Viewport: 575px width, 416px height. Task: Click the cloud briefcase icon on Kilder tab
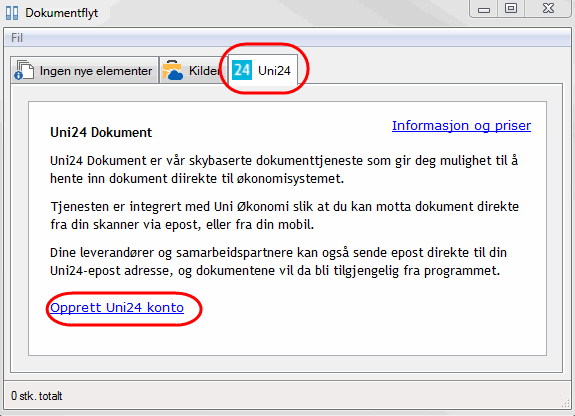click(x=172, y=70)
